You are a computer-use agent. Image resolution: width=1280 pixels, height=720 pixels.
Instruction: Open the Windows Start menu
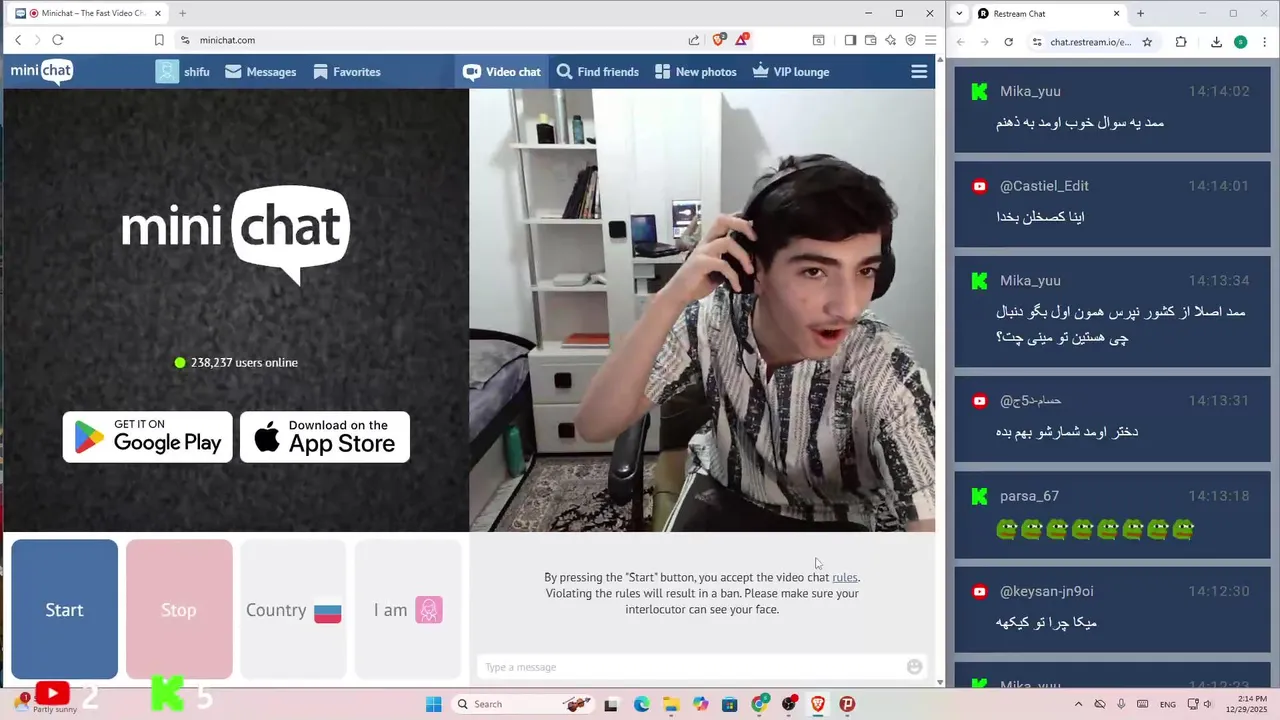(x=433, y=704)
